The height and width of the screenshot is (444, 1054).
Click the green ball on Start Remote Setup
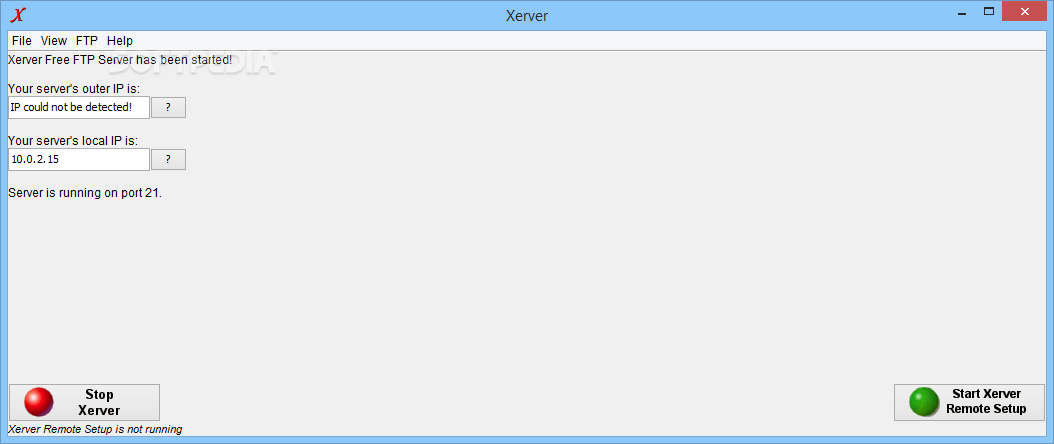(x=924, y=402)
